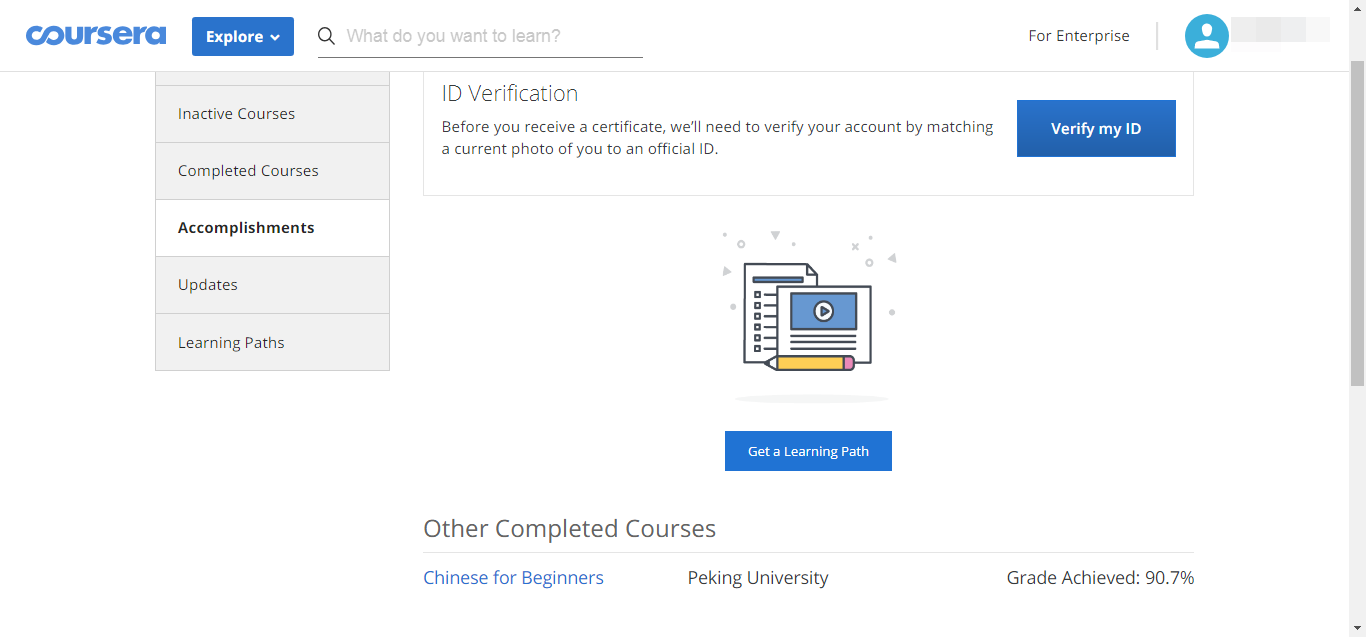Image resolution: width=1366 pixels, height=637 pixels.
Task: Click the video play icon in illustration
Action: tap(823, 311)
